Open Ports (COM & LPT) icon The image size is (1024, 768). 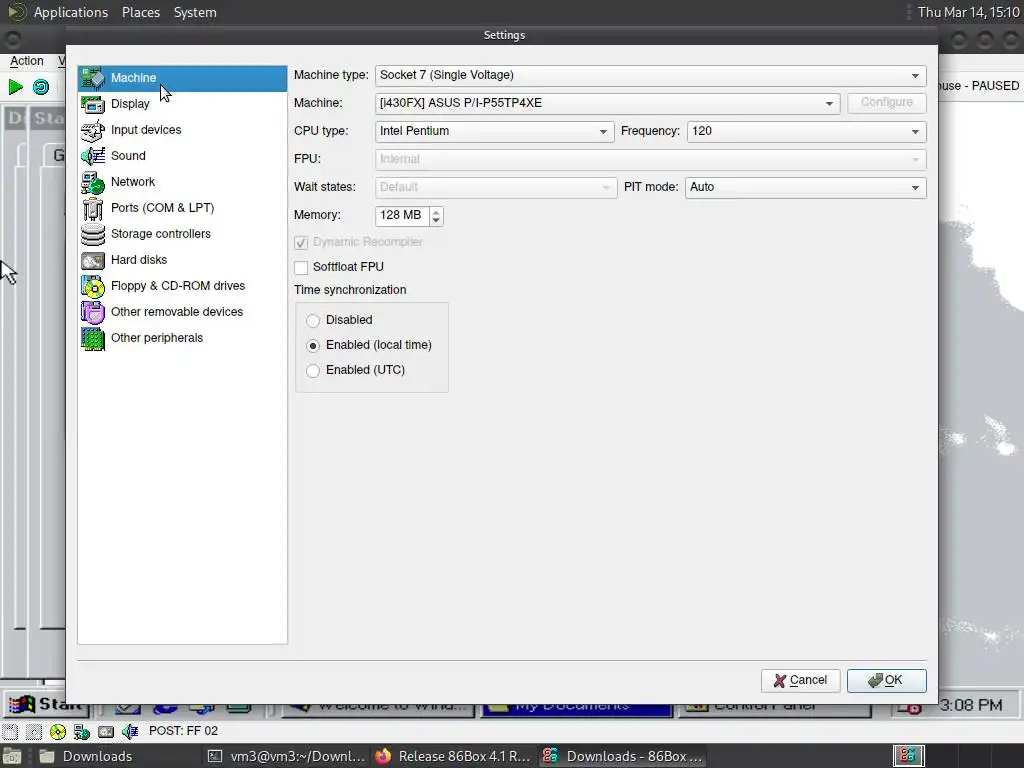[93, 208]
